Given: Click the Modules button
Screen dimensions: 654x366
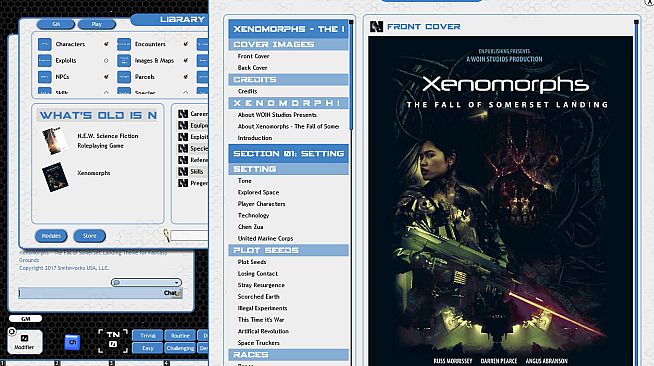Looking at the screenshot, I should pos(51,236).
